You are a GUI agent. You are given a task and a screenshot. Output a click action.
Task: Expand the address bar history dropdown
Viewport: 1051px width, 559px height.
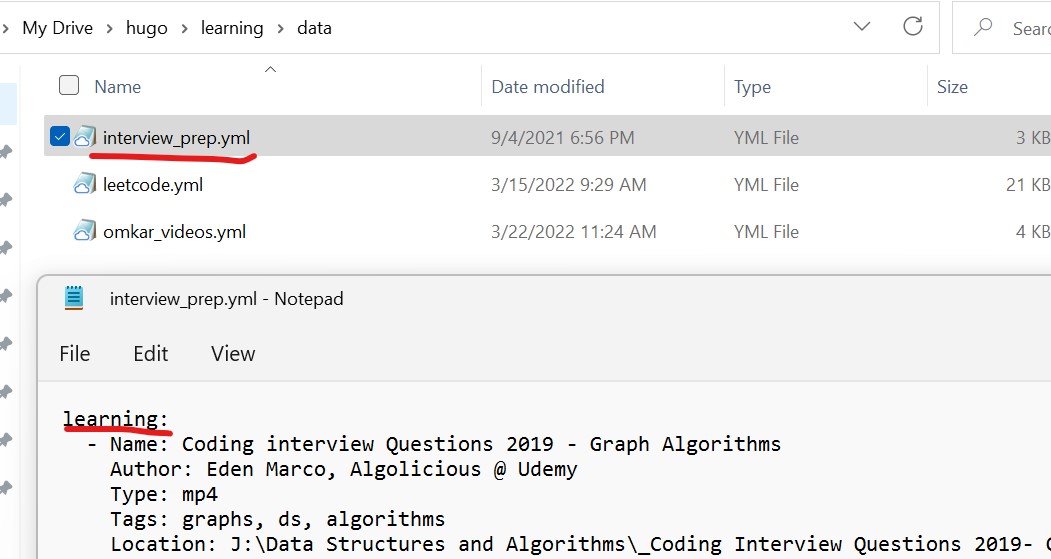point(862,28)
